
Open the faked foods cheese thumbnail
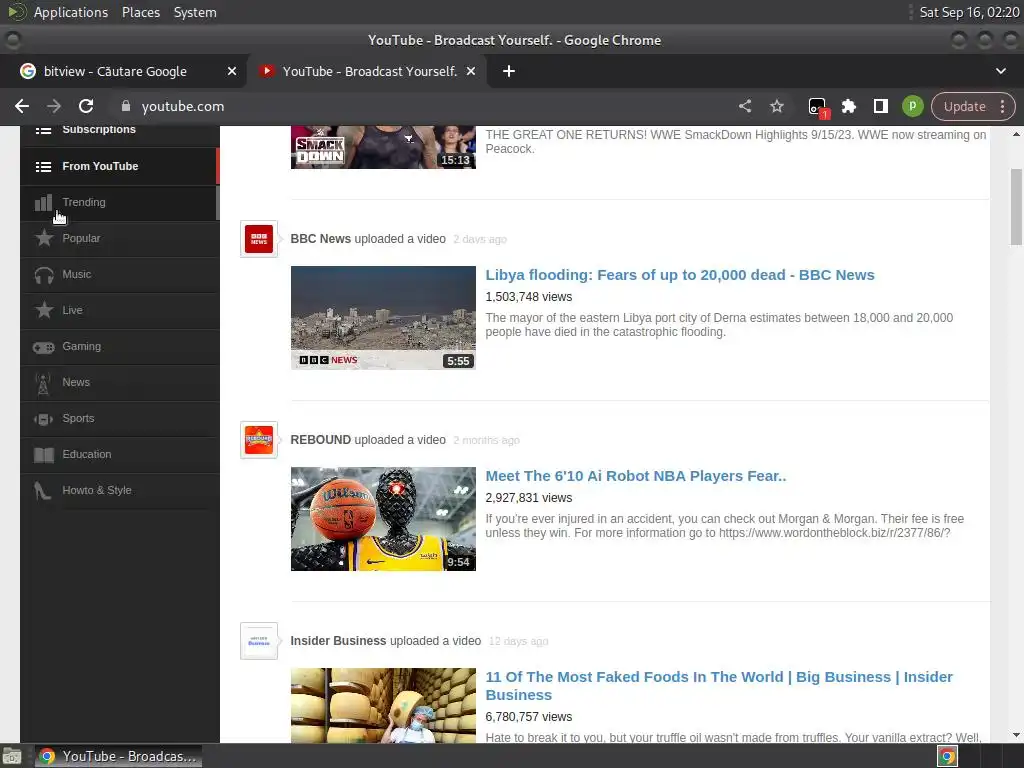coord(383,705)
